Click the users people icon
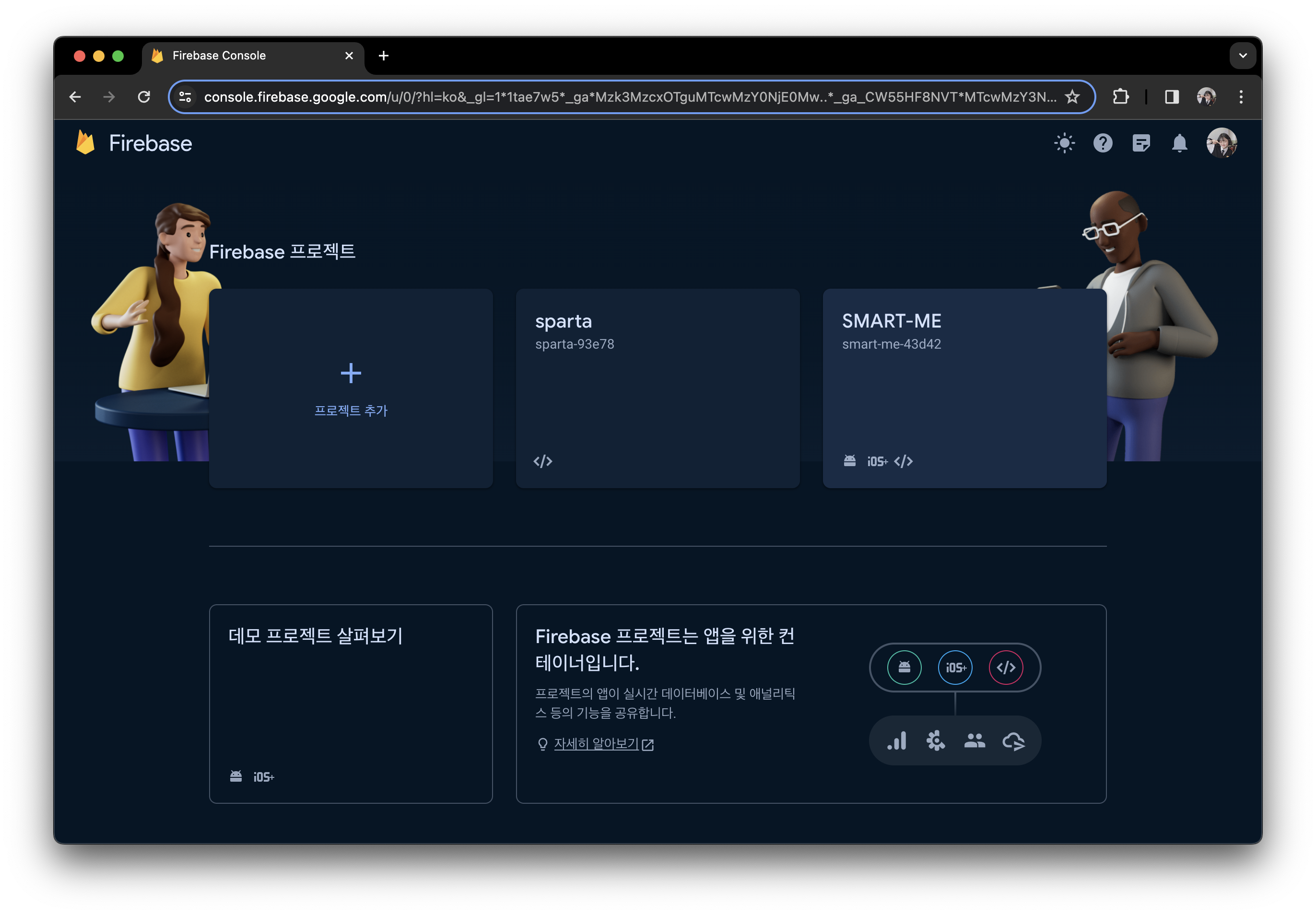Viewport: 1316px width, 915px height. [975, 741]
